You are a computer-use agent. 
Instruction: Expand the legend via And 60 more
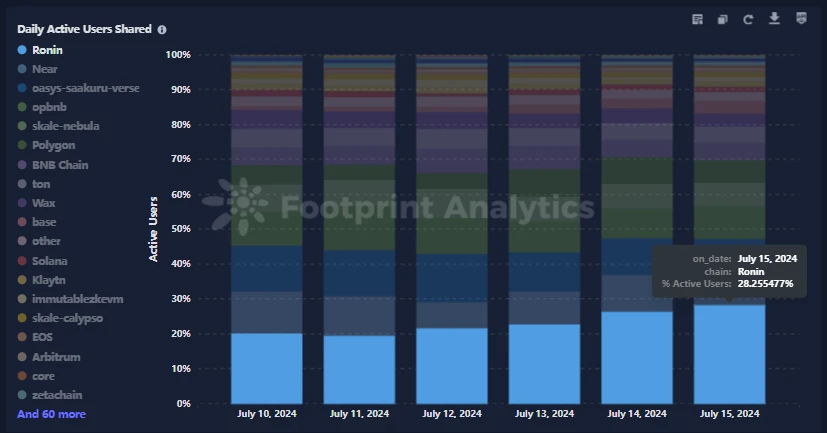[x=51, y=414]
